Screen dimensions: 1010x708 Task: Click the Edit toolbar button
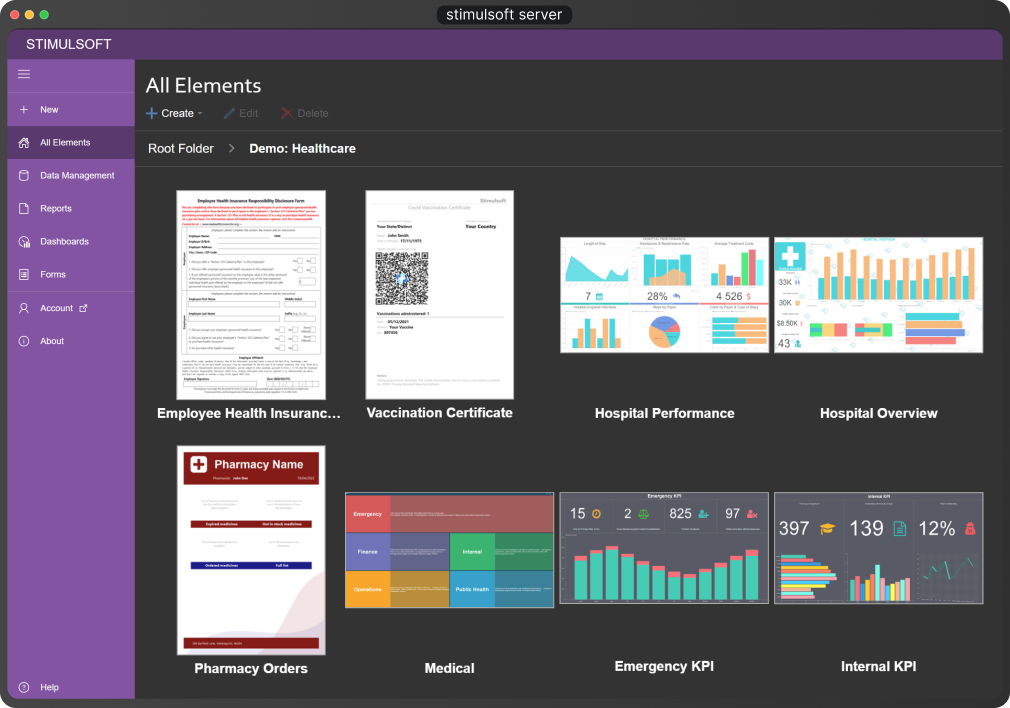(x=241, y=114)
